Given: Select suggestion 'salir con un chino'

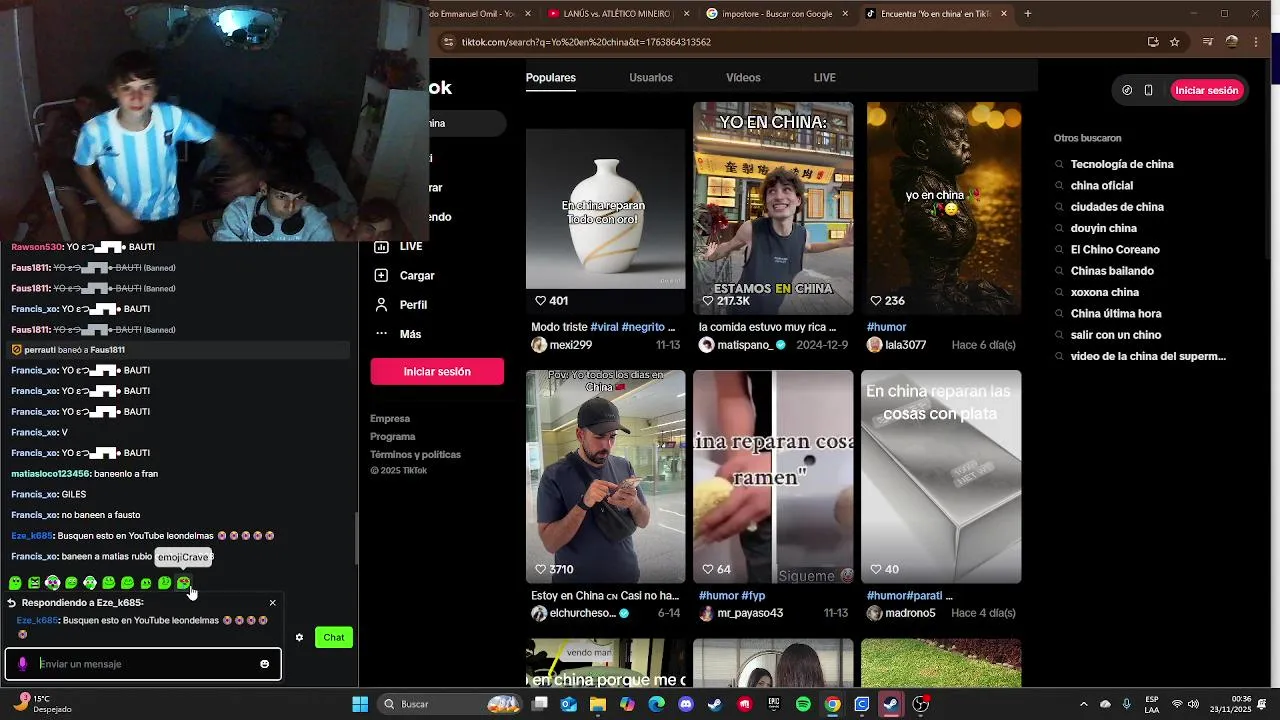Looking at the screenshot, I should (x=1116, y=335).
